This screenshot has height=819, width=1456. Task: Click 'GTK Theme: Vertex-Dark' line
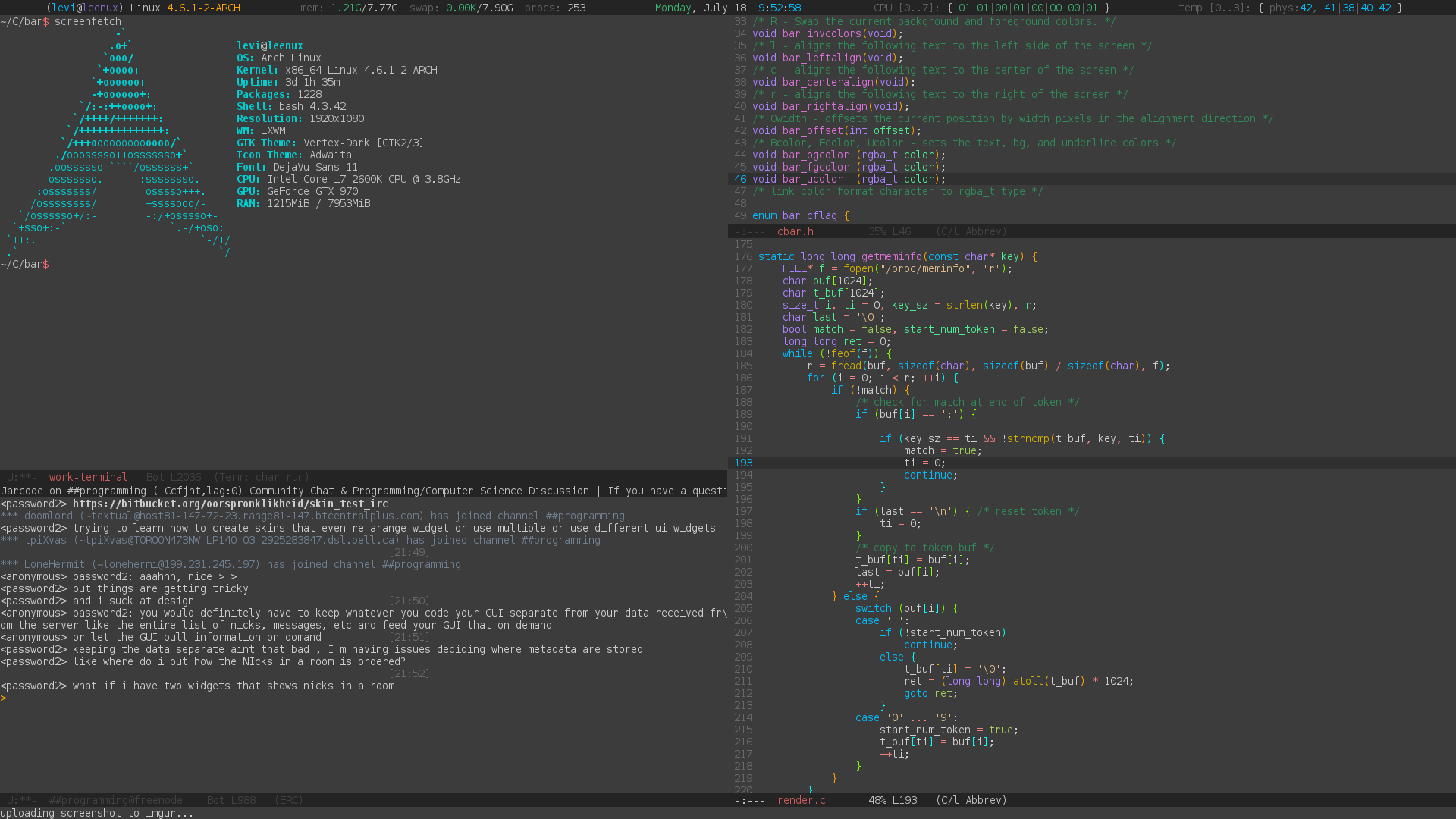(331, 143)
